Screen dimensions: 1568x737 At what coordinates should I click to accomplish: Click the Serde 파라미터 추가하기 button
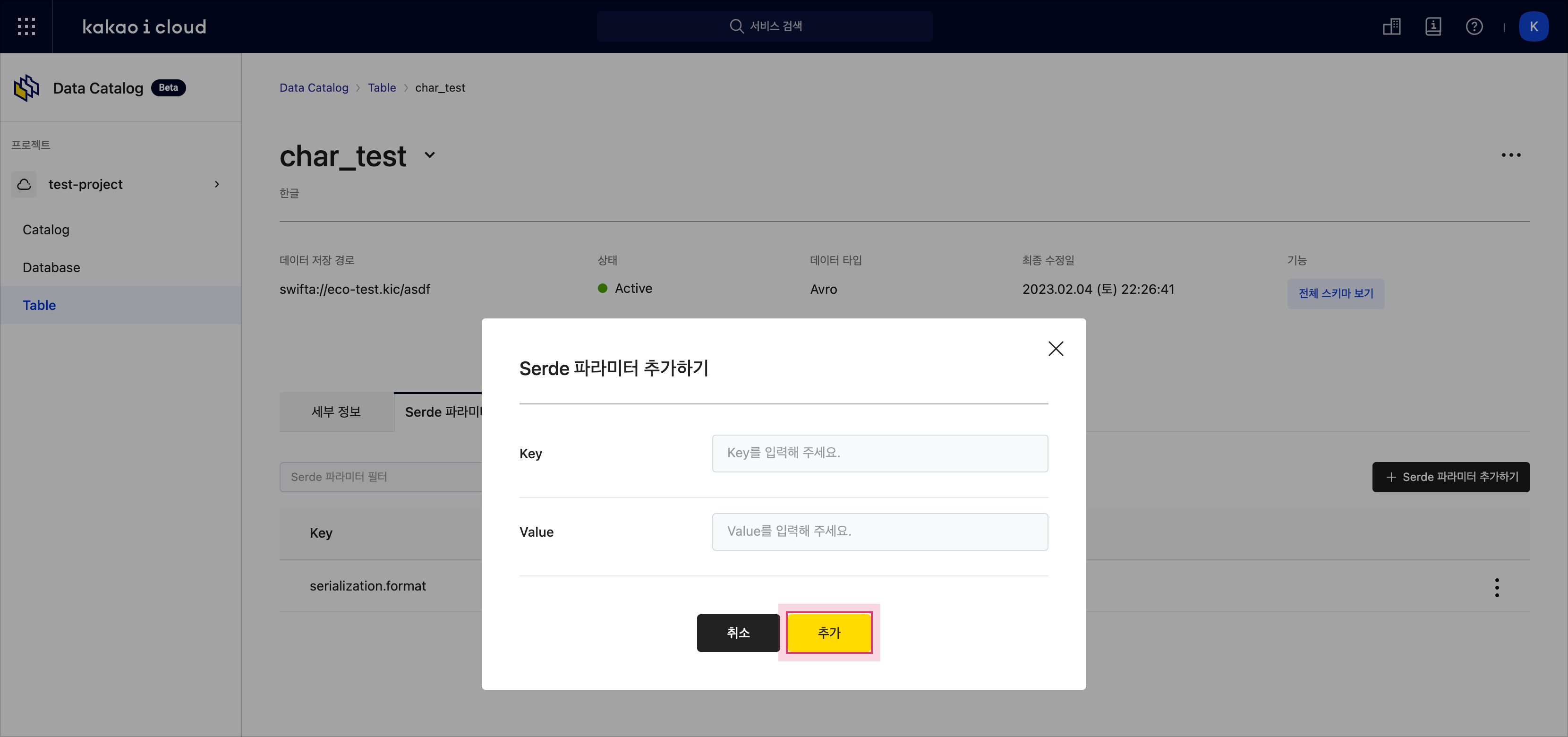[x=1451, y=477]
